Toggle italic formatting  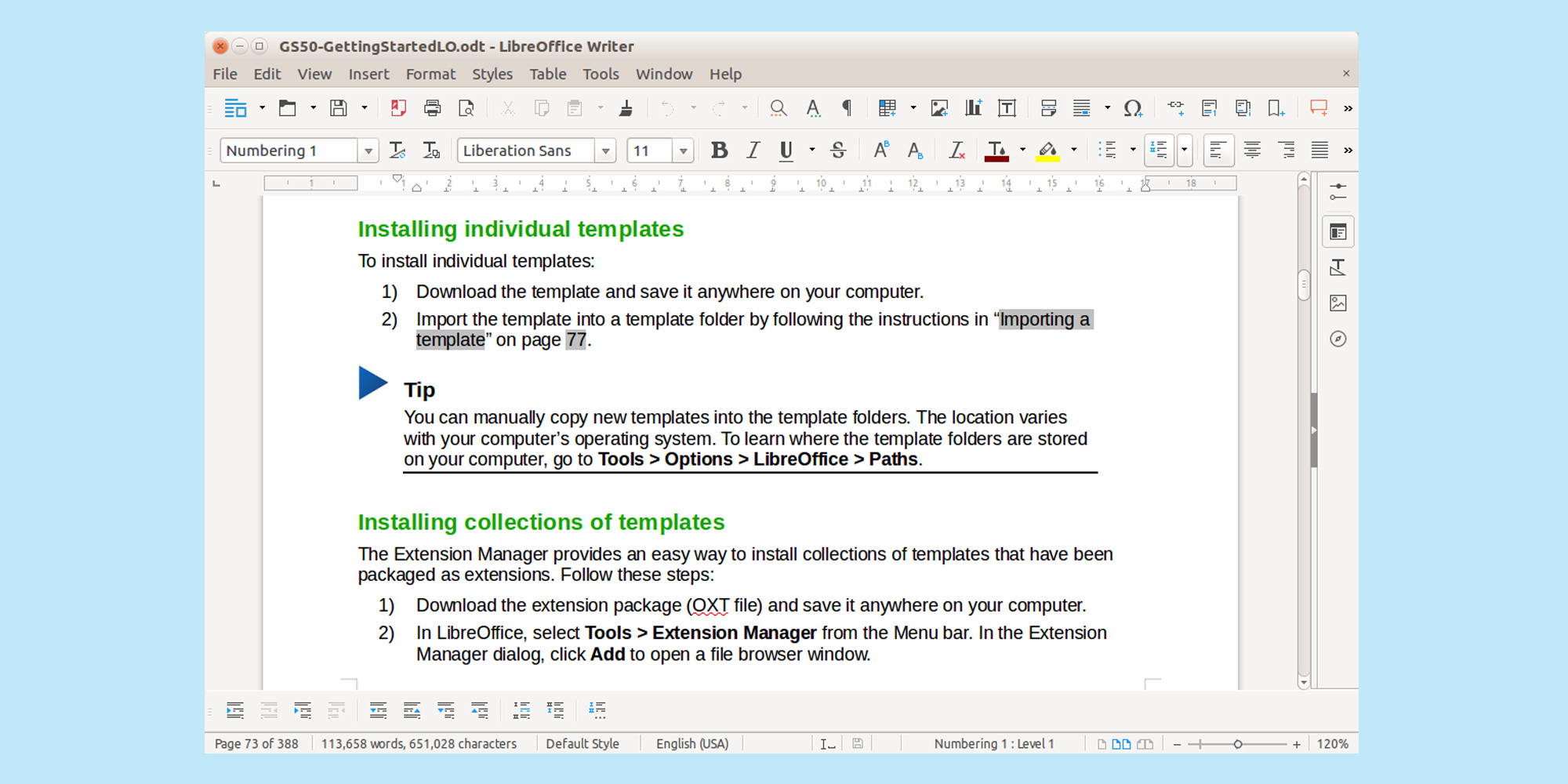753,150
